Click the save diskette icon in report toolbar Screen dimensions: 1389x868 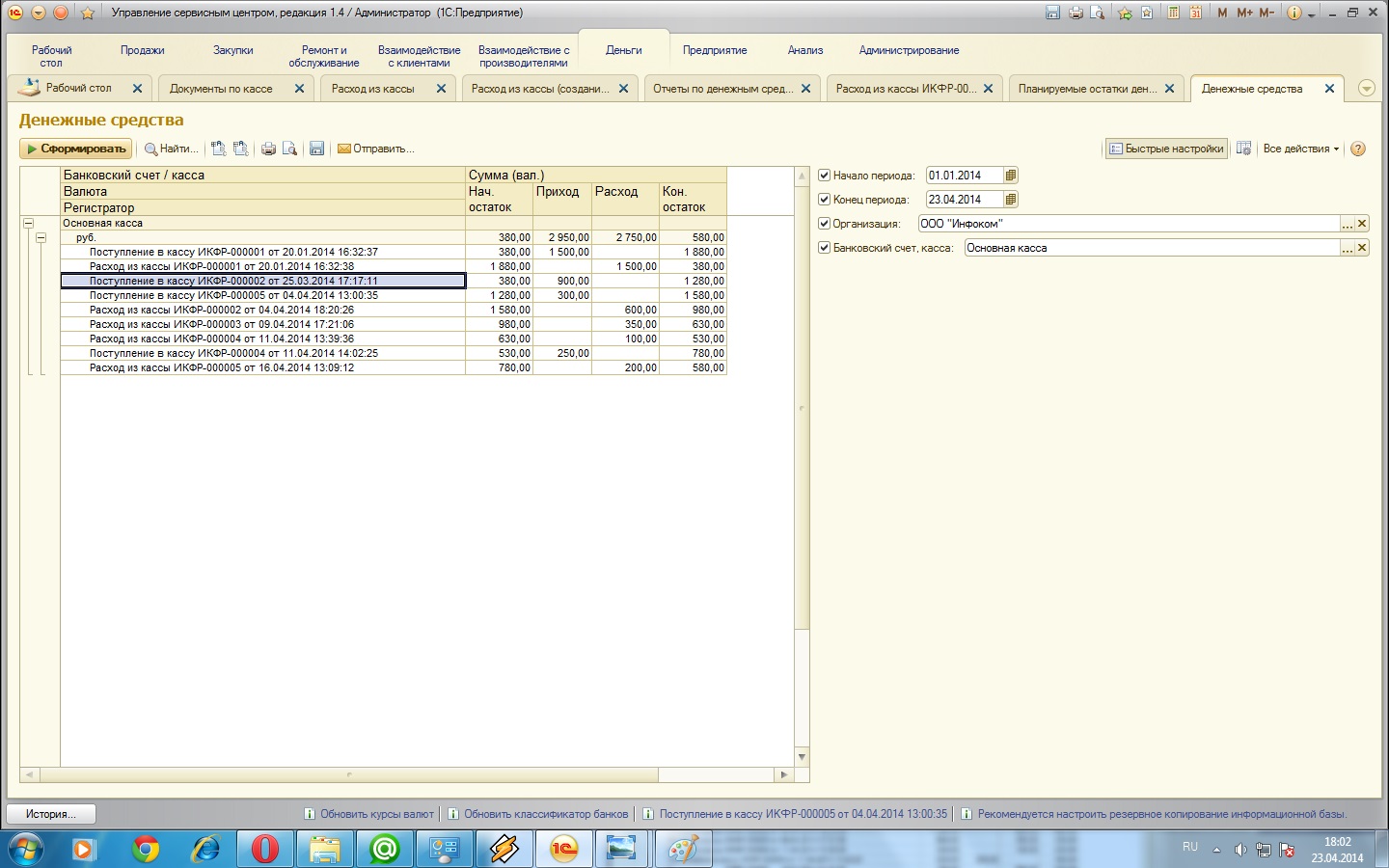[316, 149]
